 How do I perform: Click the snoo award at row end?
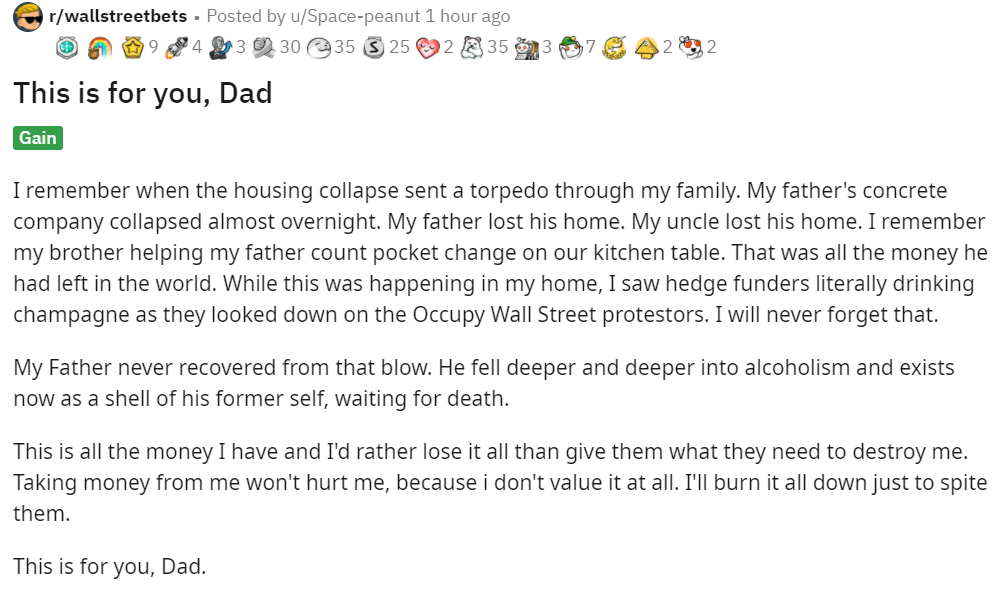(690, 46)
